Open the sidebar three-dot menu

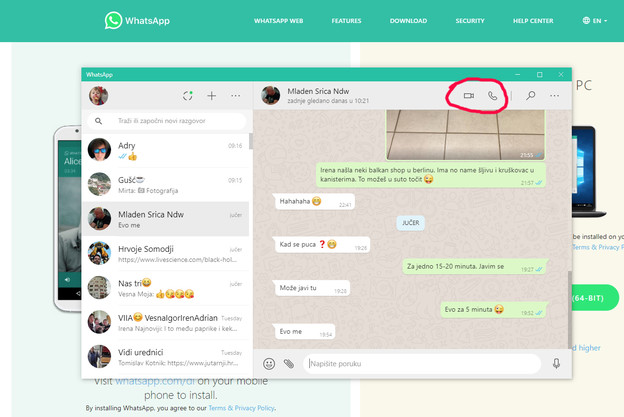[x=236, y=95]
